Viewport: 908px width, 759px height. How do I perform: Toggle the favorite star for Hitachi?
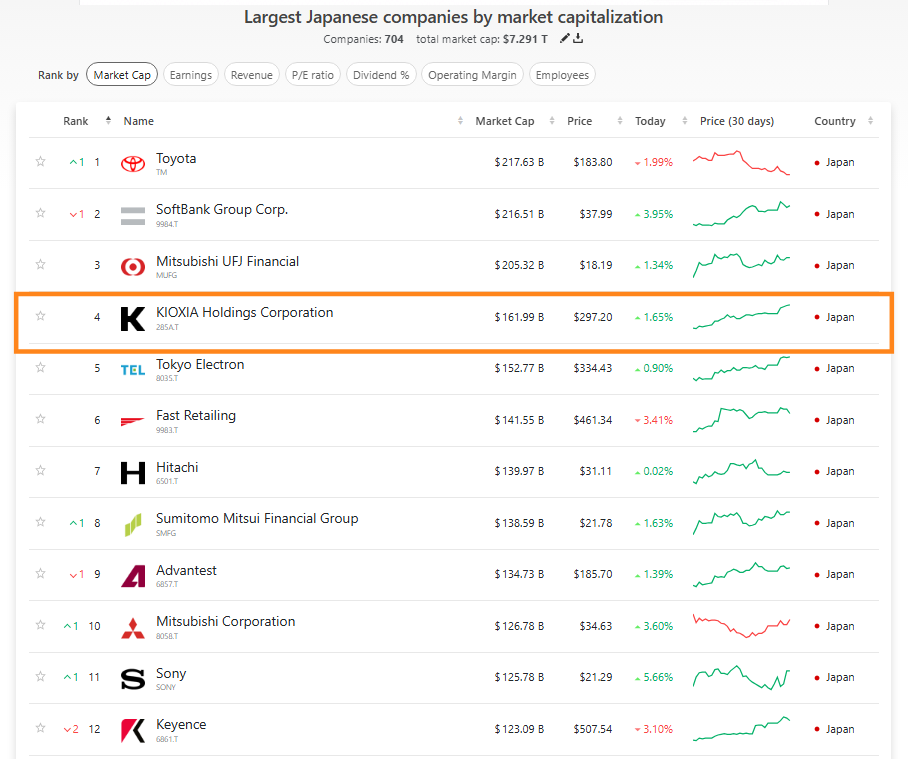pos(41,471)
